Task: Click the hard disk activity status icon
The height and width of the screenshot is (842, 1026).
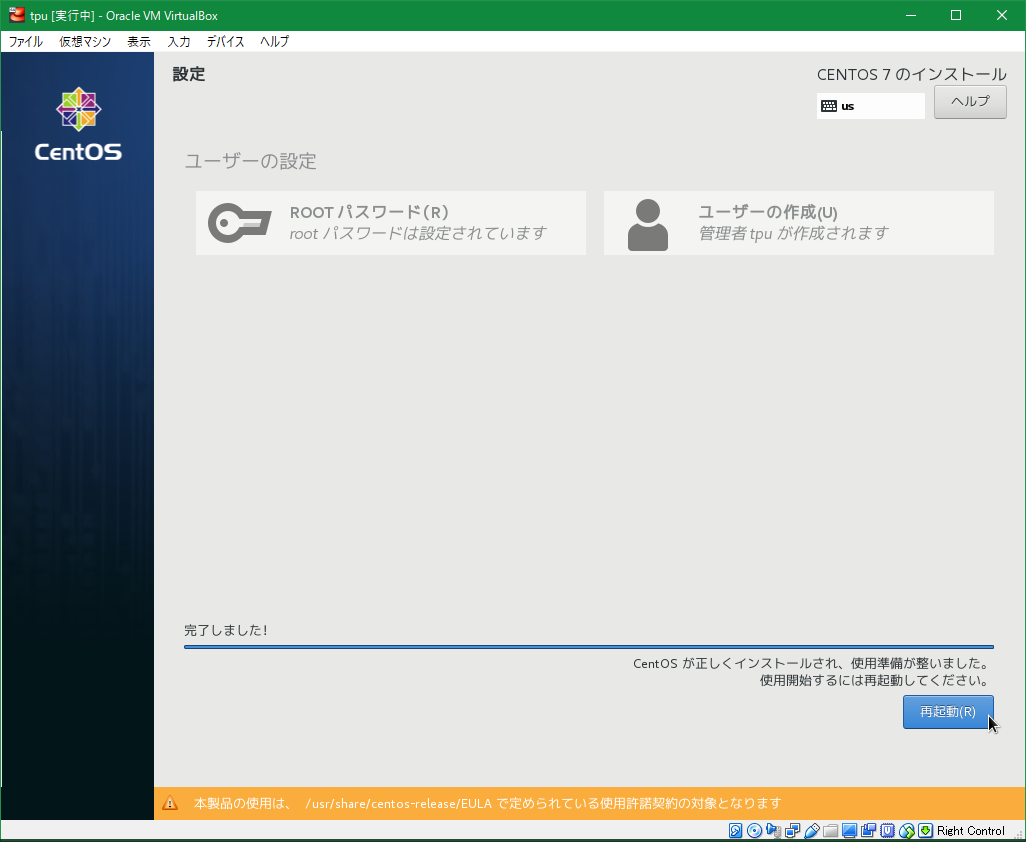Action: click(x=736, y=831)
